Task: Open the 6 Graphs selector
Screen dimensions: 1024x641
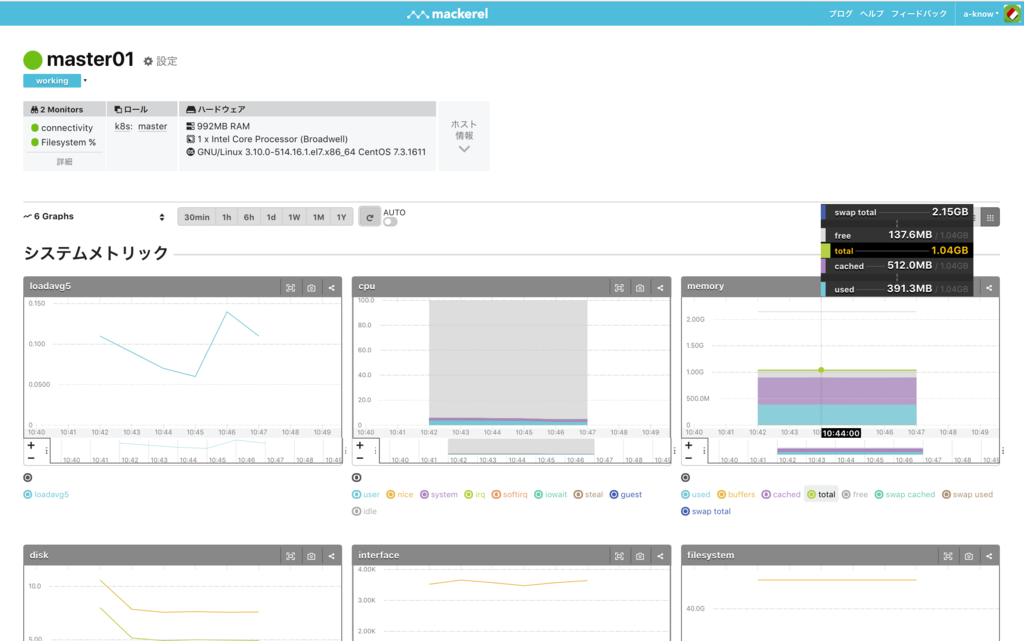Action: coord(94,217)
